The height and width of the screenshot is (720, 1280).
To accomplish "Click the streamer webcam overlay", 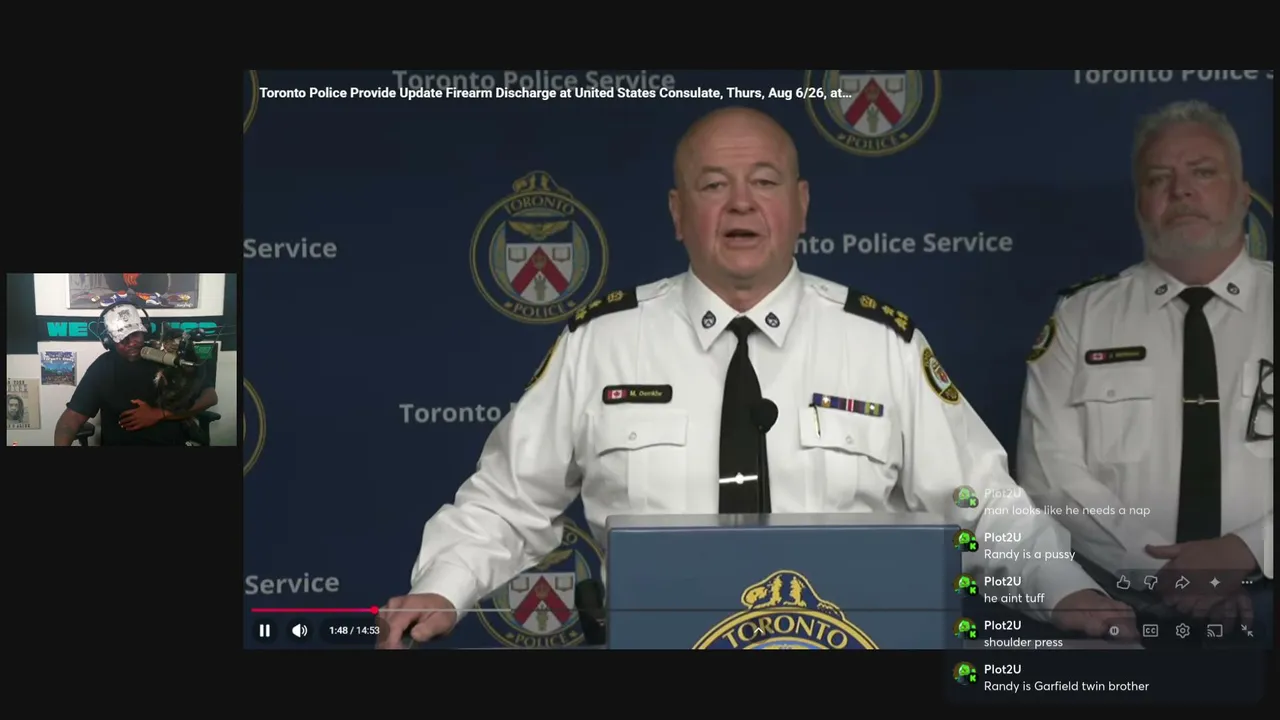I will tap(122, 359).
